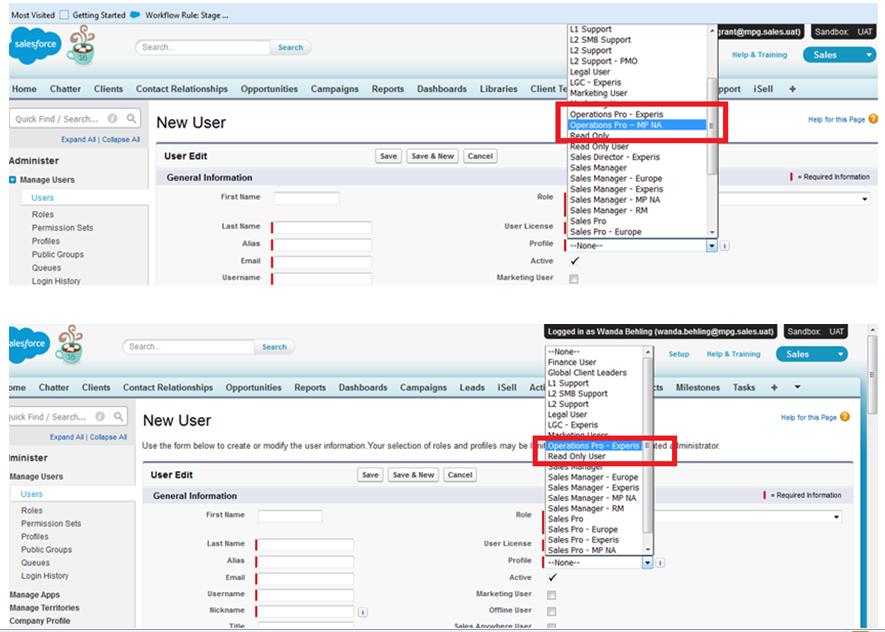Open Profile dropdown arrow in bottom screenshot

click(647, 563)
